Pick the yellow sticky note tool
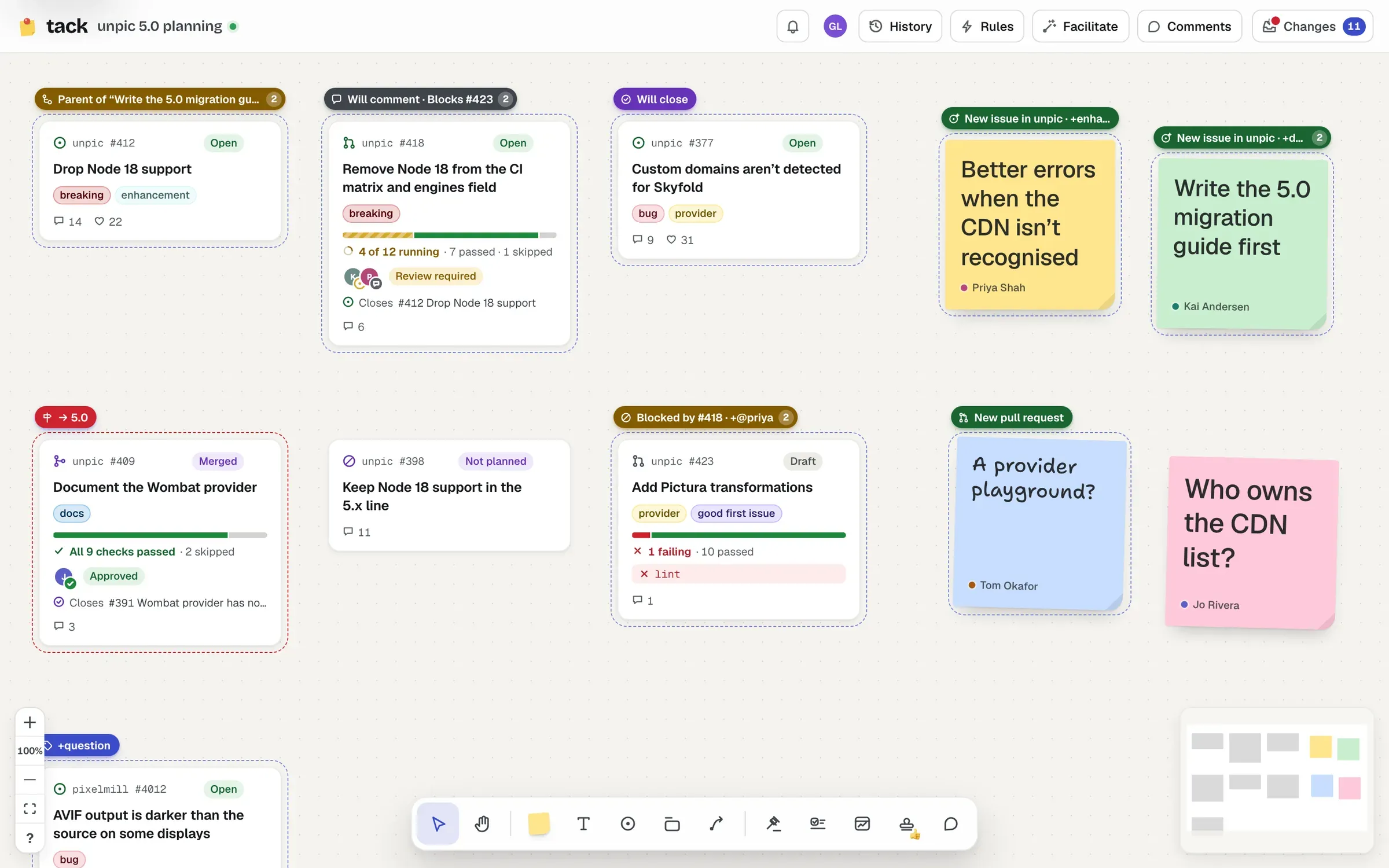The width and height of the screenshot is (1389, 868). pyautogui.click(x=539, y=823)
